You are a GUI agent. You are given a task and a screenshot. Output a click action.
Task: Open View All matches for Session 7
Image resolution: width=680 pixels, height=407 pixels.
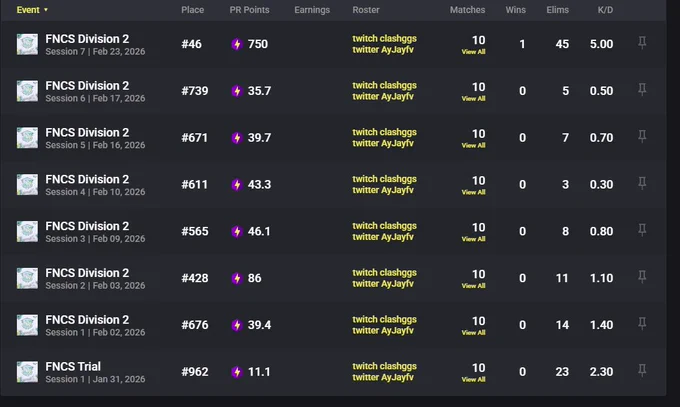(x=473, y=52)
